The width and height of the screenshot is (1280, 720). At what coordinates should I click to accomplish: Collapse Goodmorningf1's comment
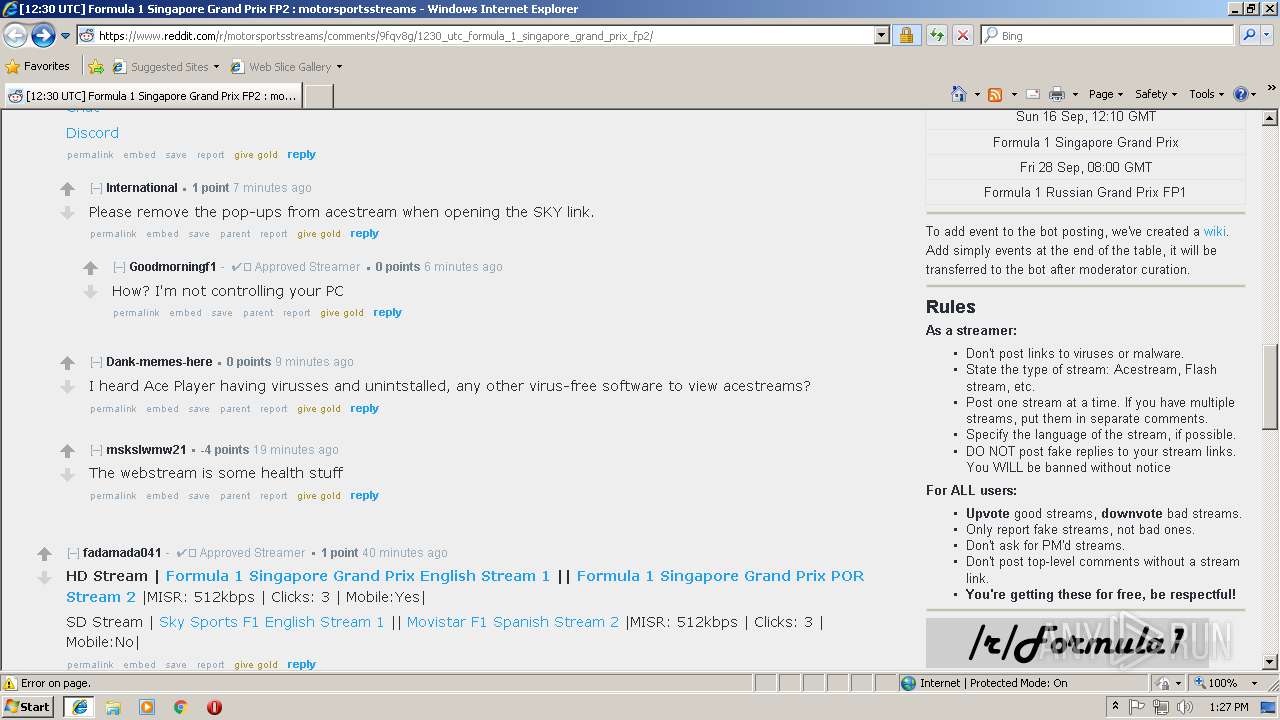tap(119, 267)
